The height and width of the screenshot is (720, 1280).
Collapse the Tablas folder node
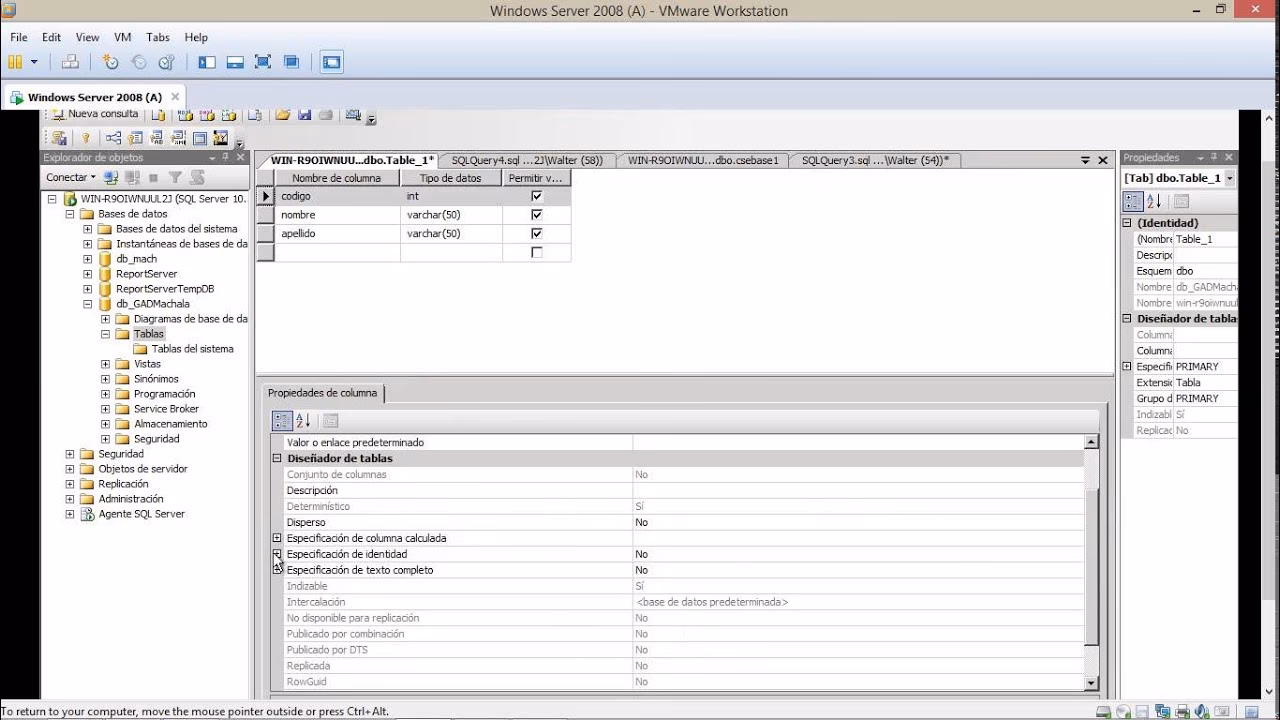pos(106,334)
